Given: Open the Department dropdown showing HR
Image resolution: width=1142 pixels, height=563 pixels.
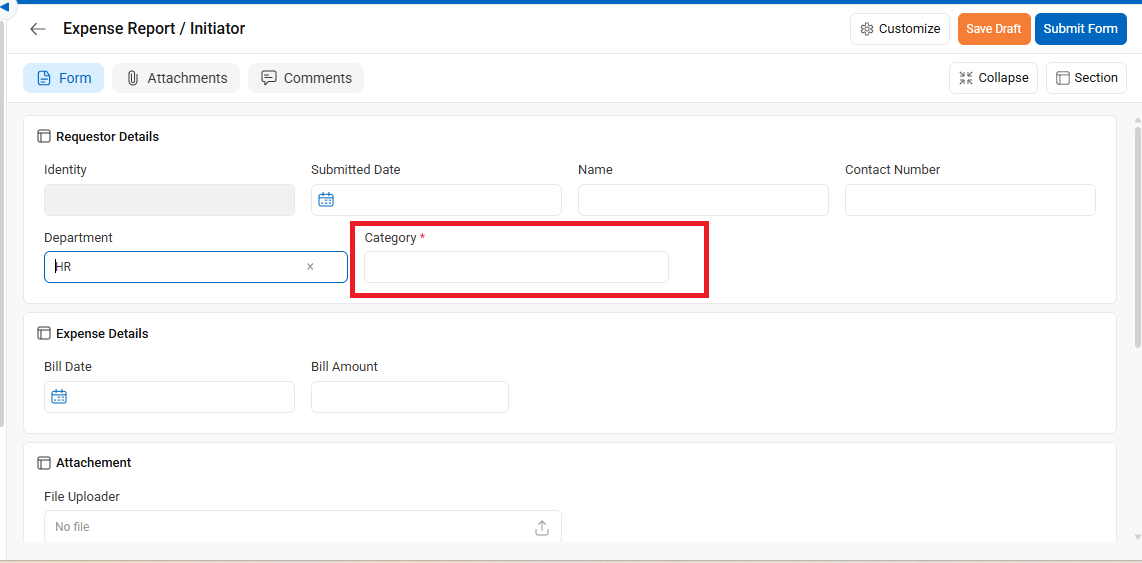Looking at the screenshot, I should tap(196, 267).
